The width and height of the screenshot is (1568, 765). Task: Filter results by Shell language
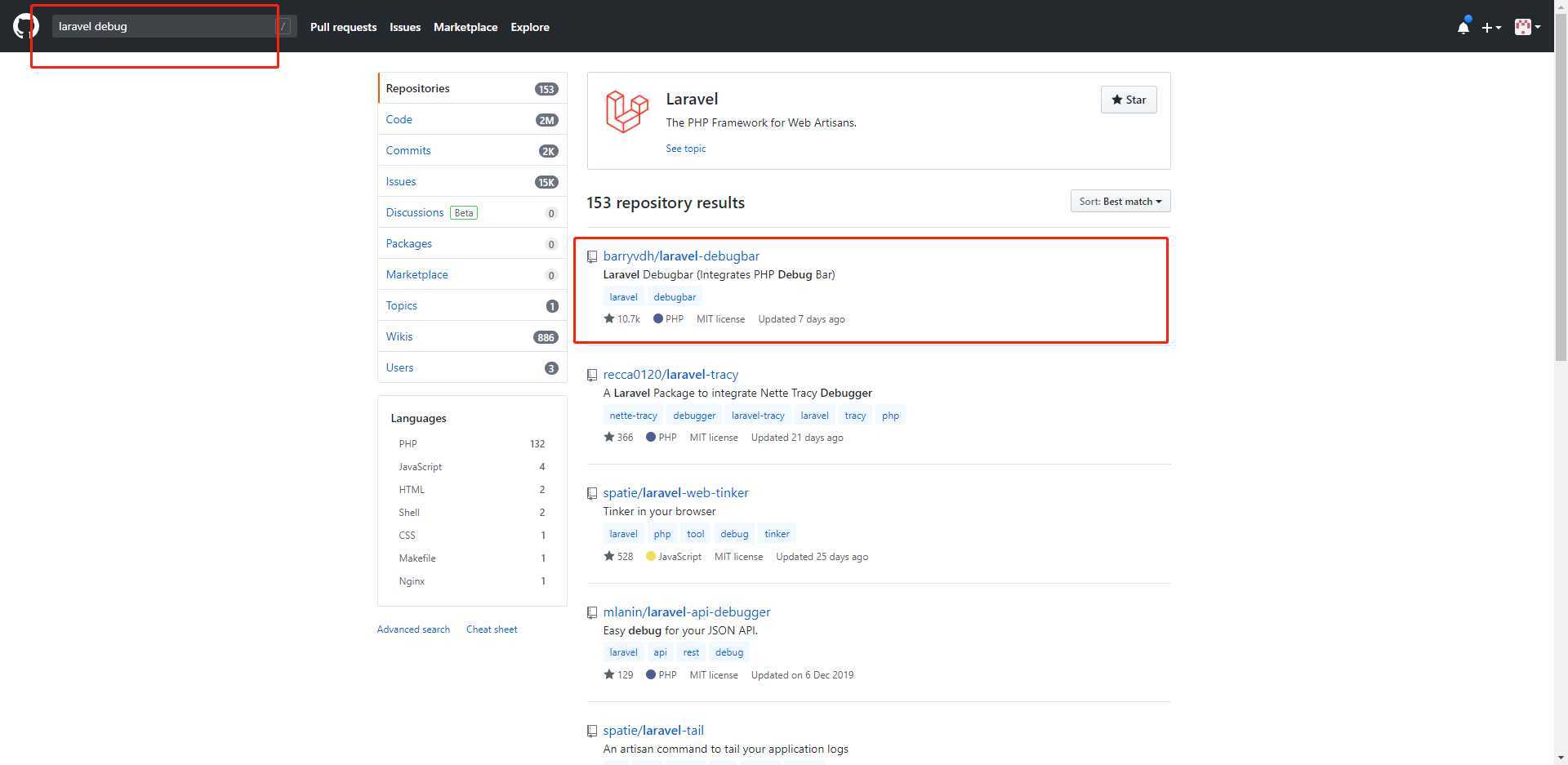472,513
